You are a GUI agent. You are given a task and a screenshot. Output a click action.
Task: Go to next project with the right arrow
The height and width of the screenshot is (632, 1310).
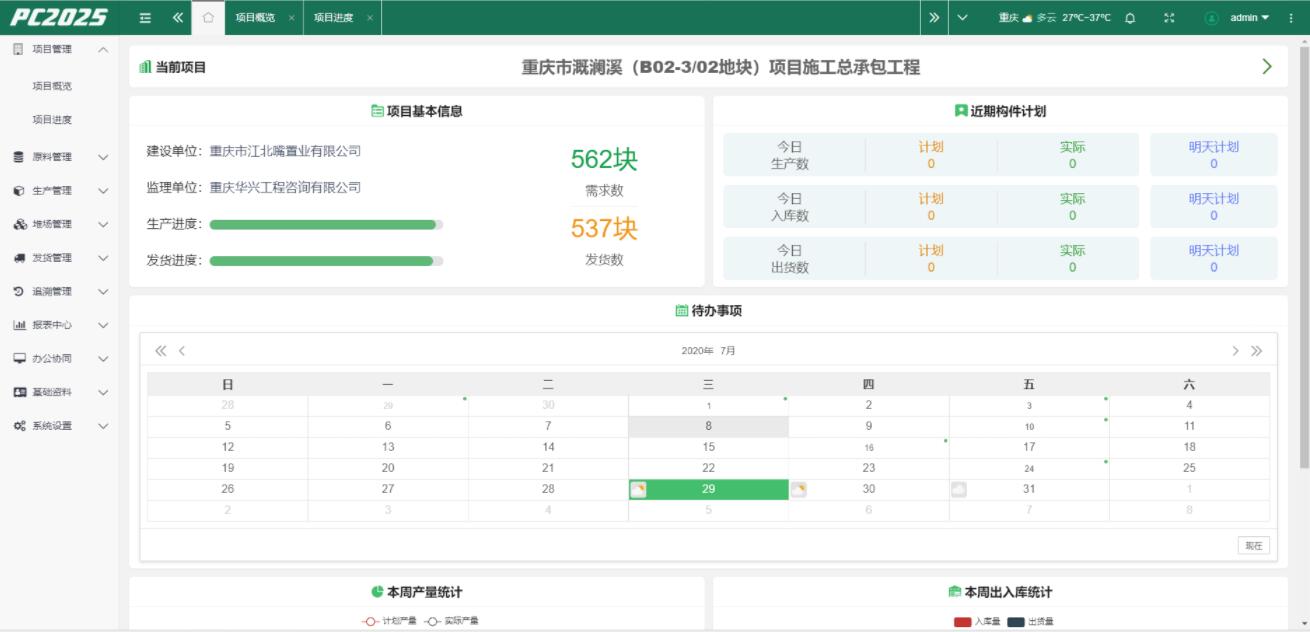click(1267, 67)
